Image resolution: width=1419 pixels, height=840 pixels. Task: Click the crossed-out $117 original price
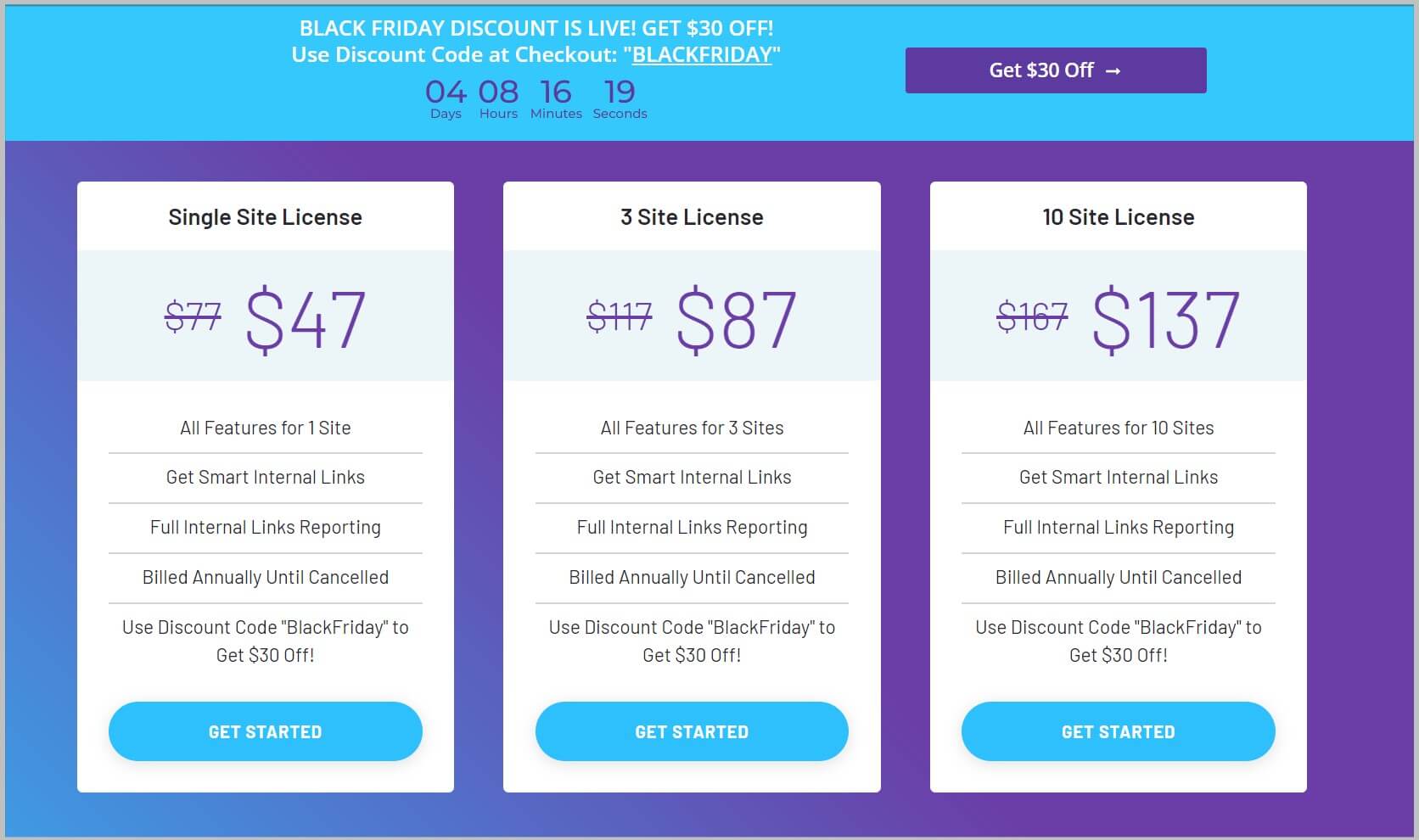pyautogui.click(x=620, y=317)
